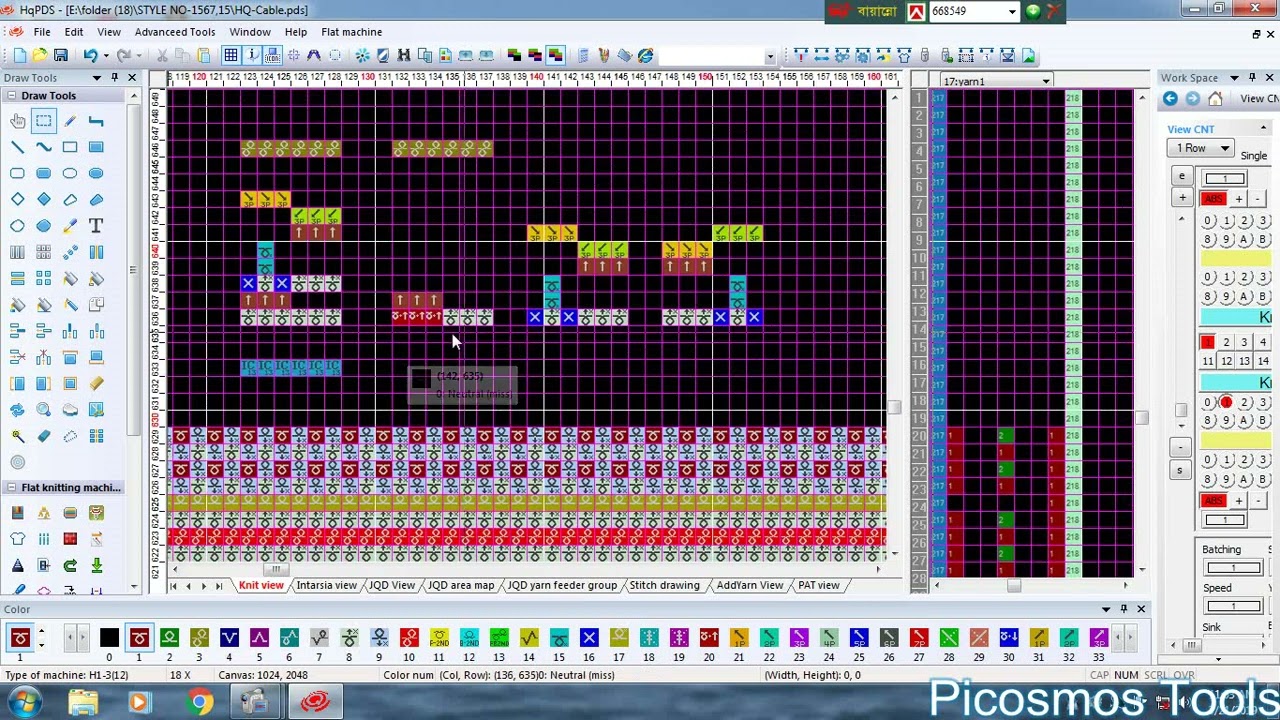Open the Advanced Tools menu
Screen dimensions: 1280x720
coord(175,32)
